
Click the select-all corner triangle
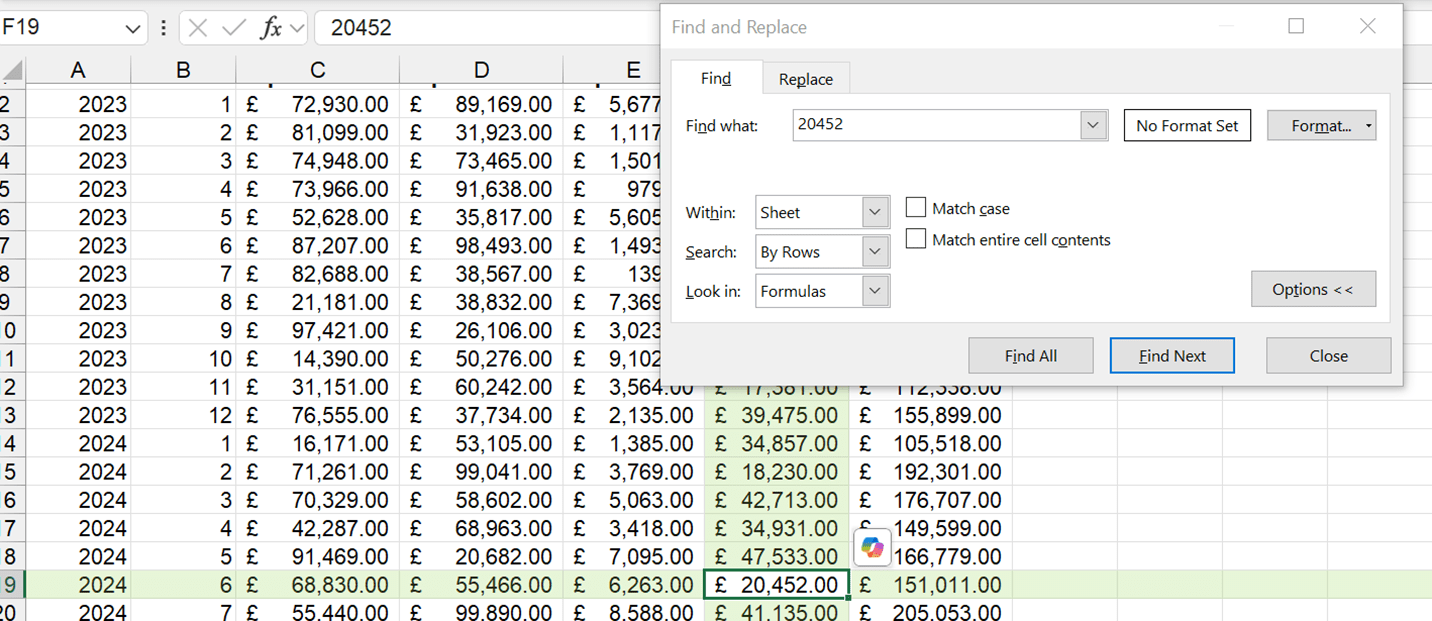point(12,71)
